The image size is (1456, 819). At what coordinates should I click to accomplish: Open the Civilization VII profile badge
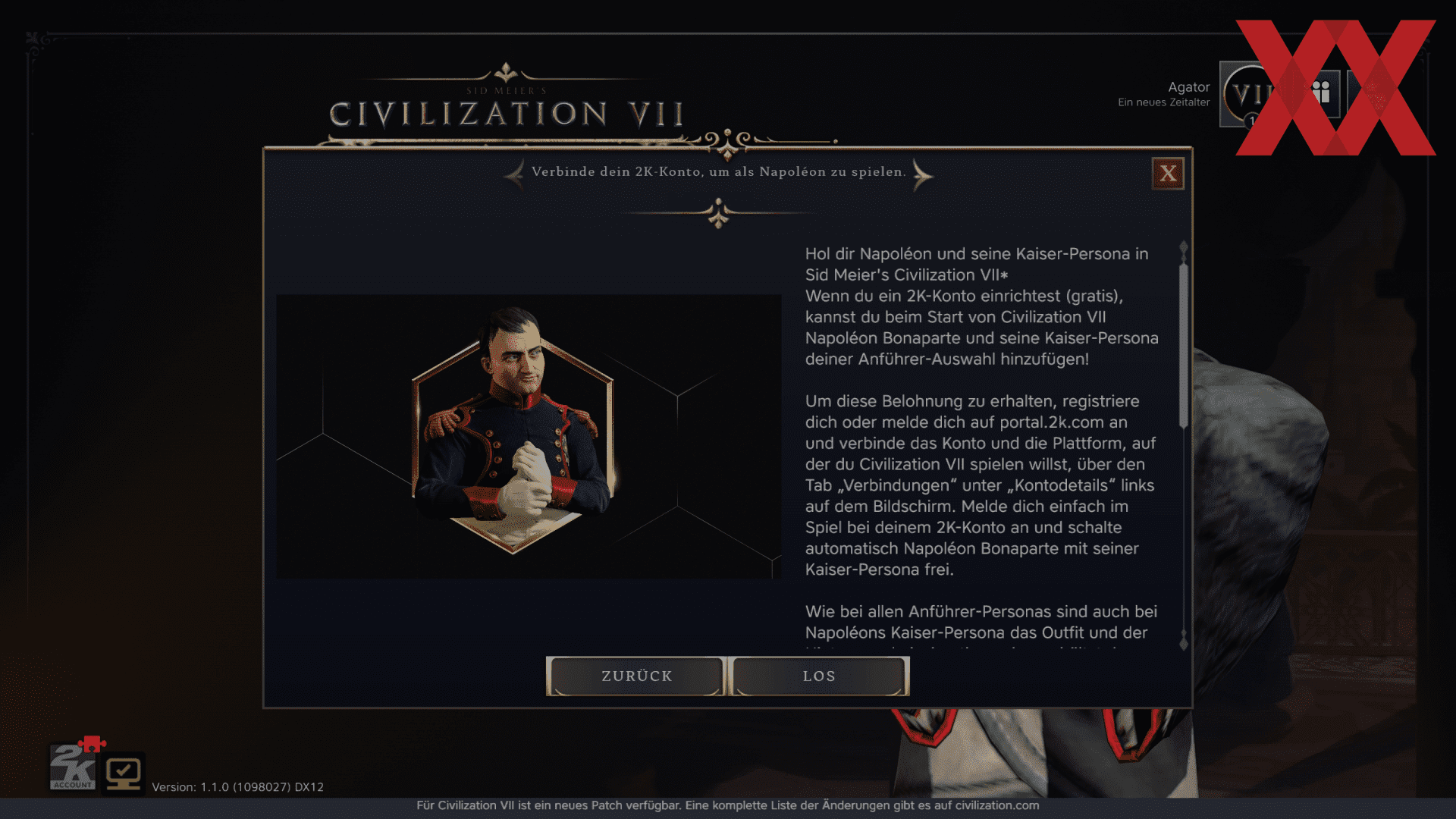(x=1250, y=95)
